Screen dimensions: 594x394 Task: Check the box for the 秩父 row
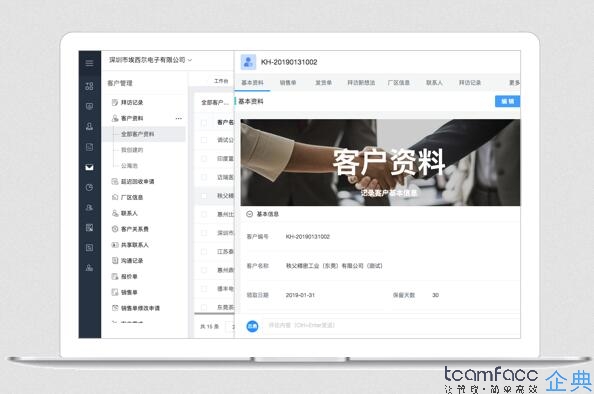point(204,196)
